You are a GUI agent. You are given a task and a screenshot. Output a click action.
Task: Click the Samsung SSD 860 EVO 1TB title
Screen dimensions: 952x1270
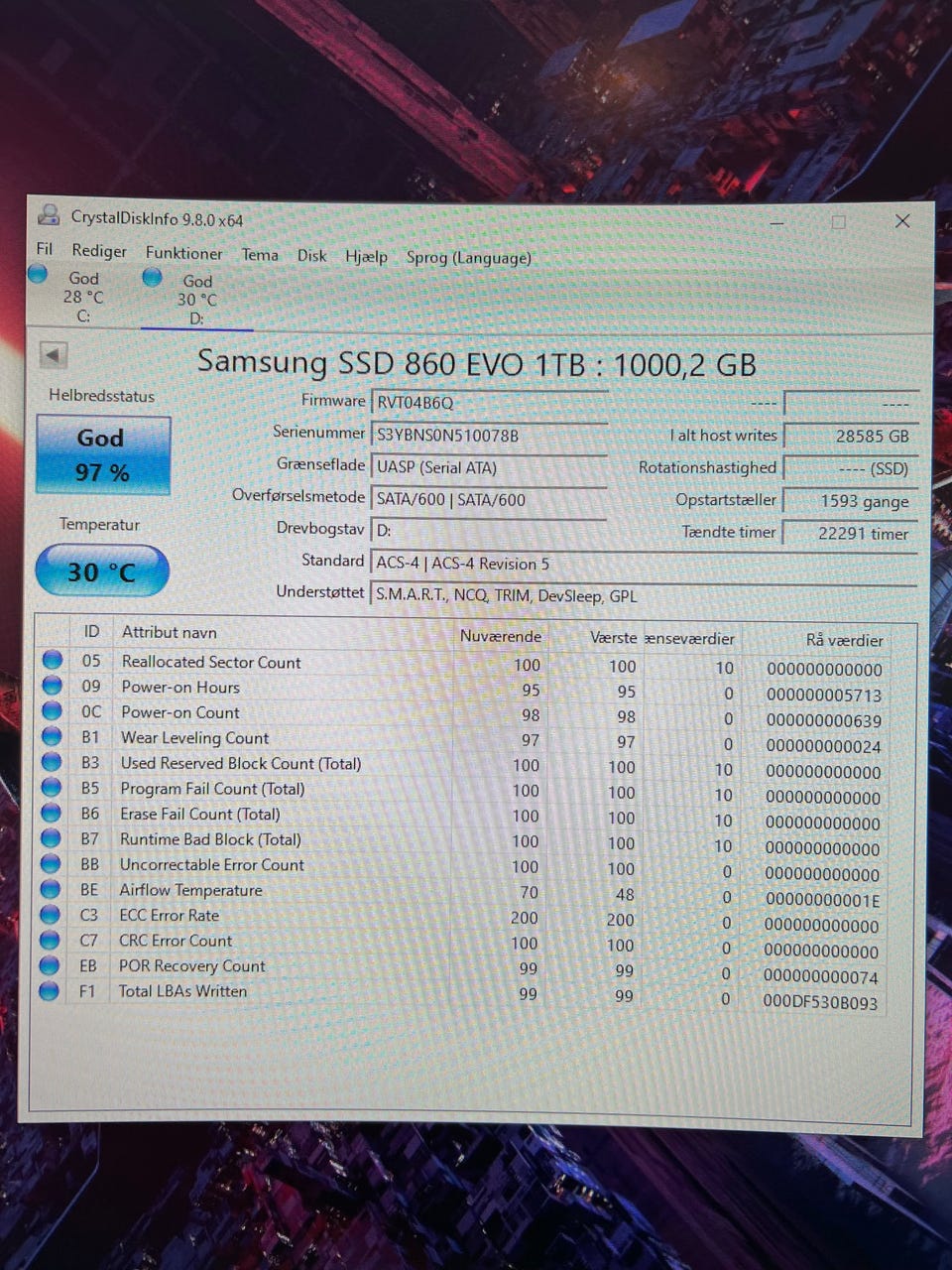476,362
